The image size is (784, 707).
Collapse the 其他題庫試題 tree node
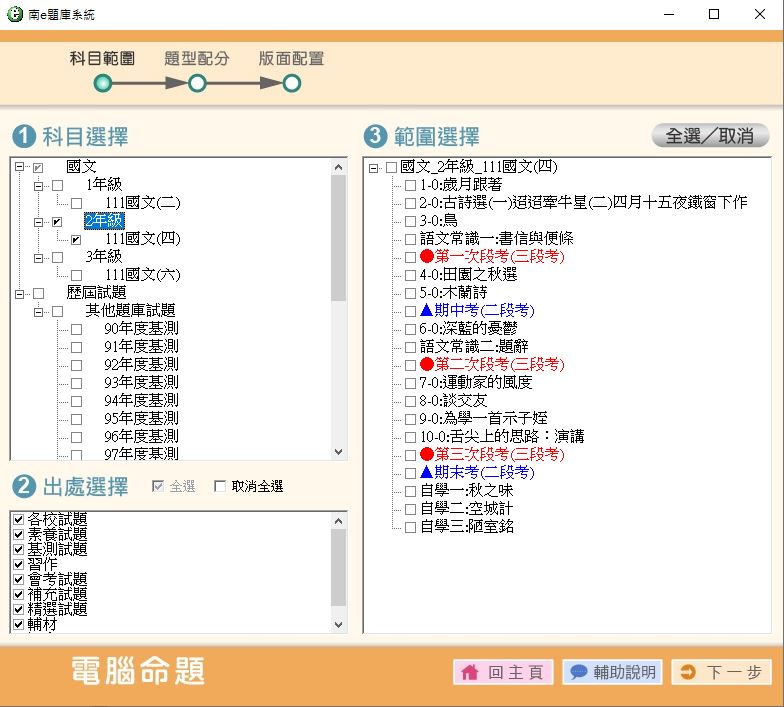[x=38, y=312]
